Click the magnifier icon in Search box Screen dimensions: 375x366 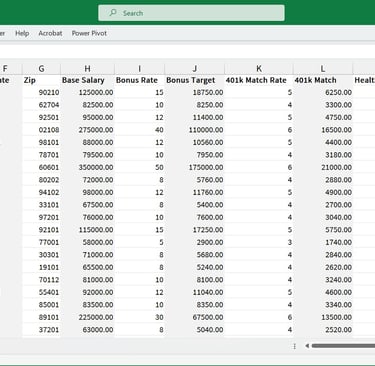113,13
